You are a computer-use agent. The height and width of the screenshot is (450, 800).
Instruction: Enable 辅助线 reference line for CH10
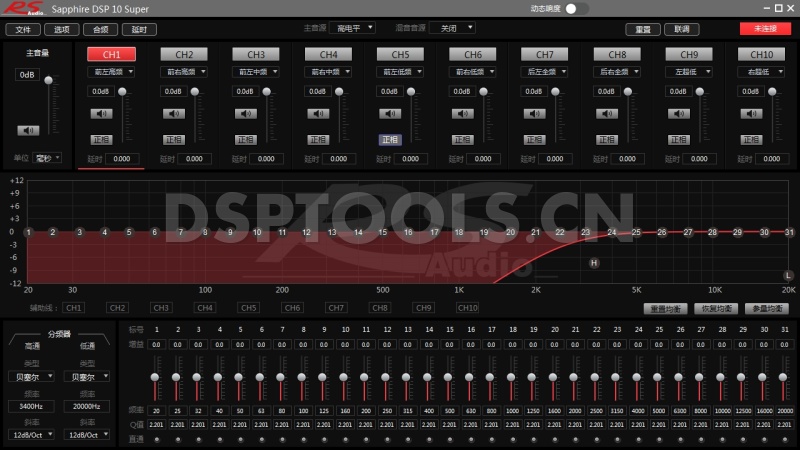click(x=467, y=308)
